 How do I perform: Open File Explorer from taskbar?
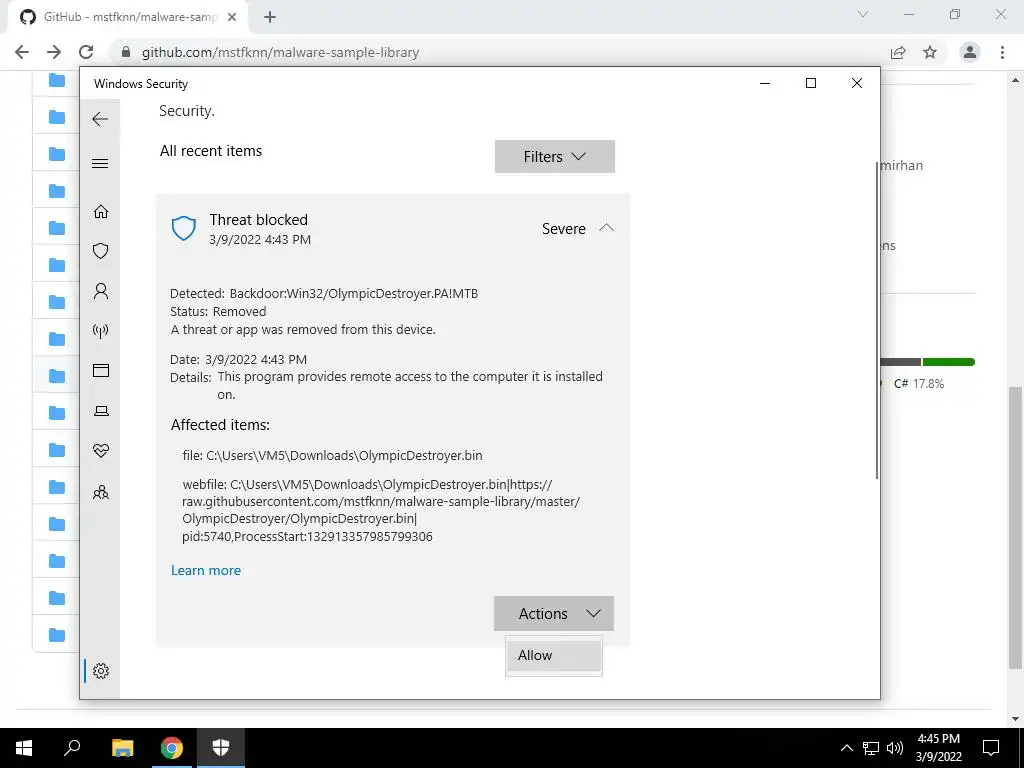pos(122,748)
